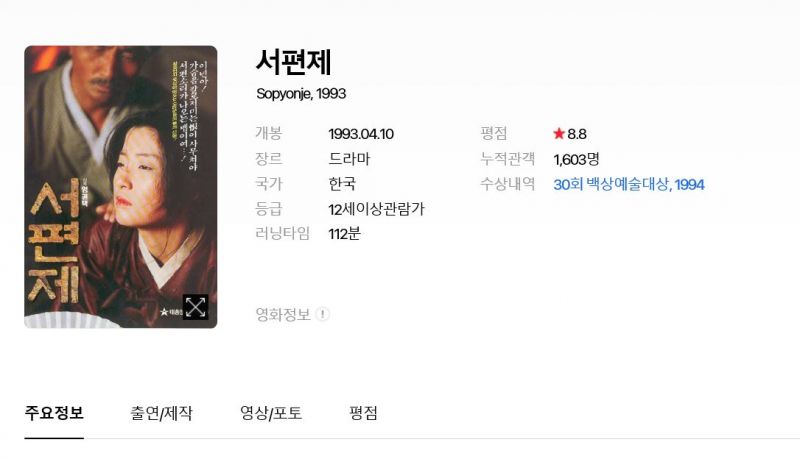Select the 주요정보 tab

(54, 413)
